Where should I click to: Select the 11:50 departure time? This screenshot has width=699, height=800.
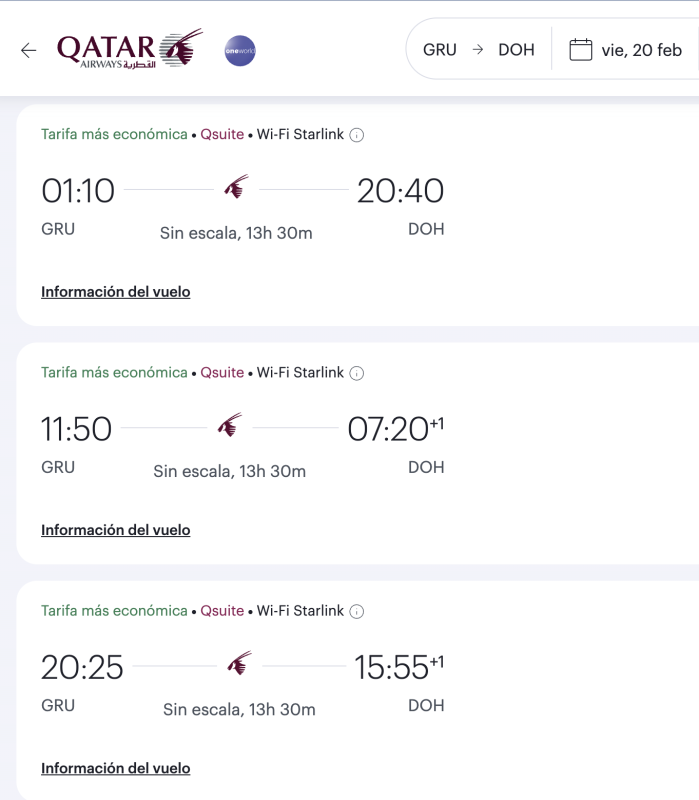click(76, 429)
